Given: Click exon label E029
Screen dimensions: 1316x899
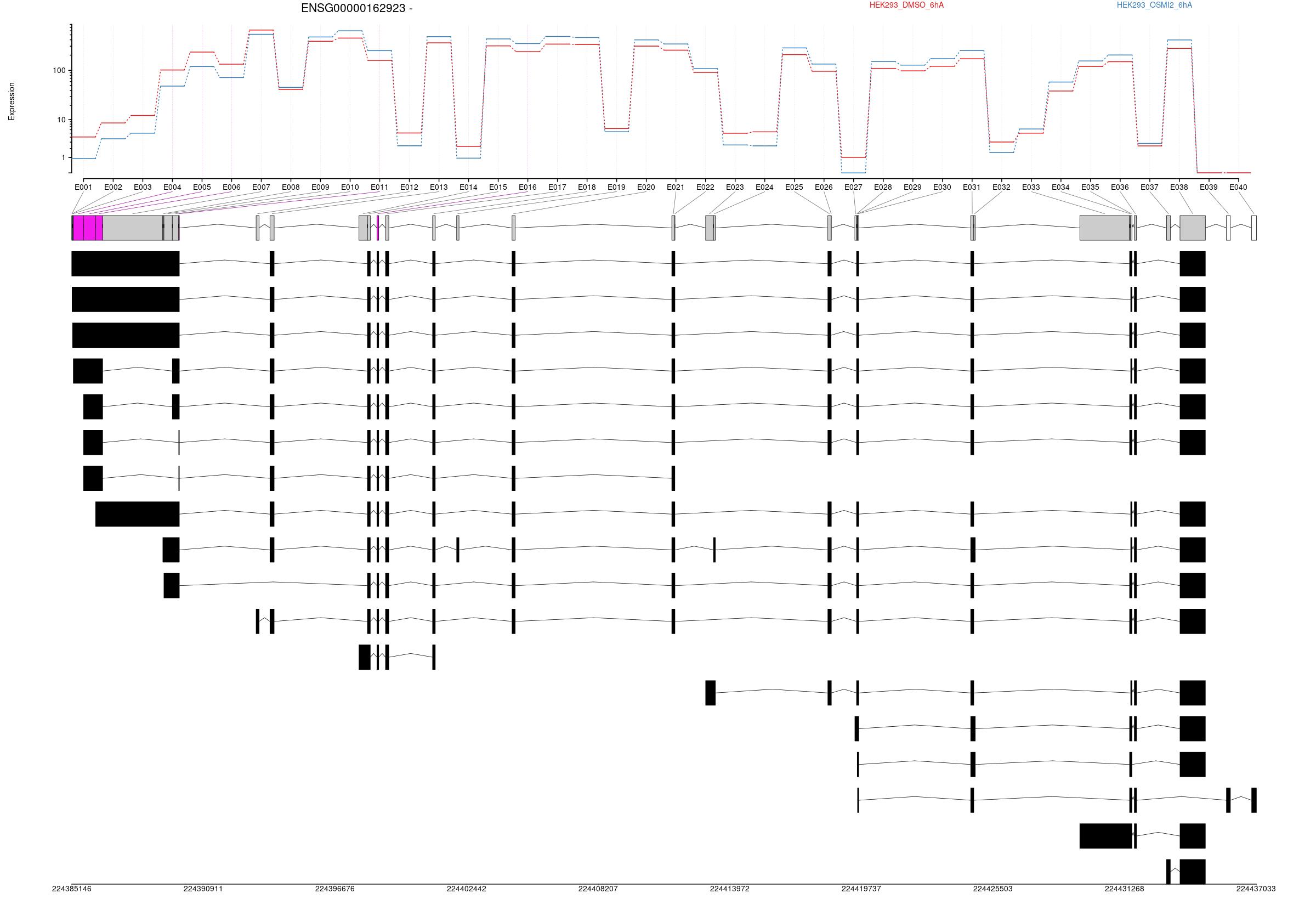Looking at the screenshot, I should point(913,187).
